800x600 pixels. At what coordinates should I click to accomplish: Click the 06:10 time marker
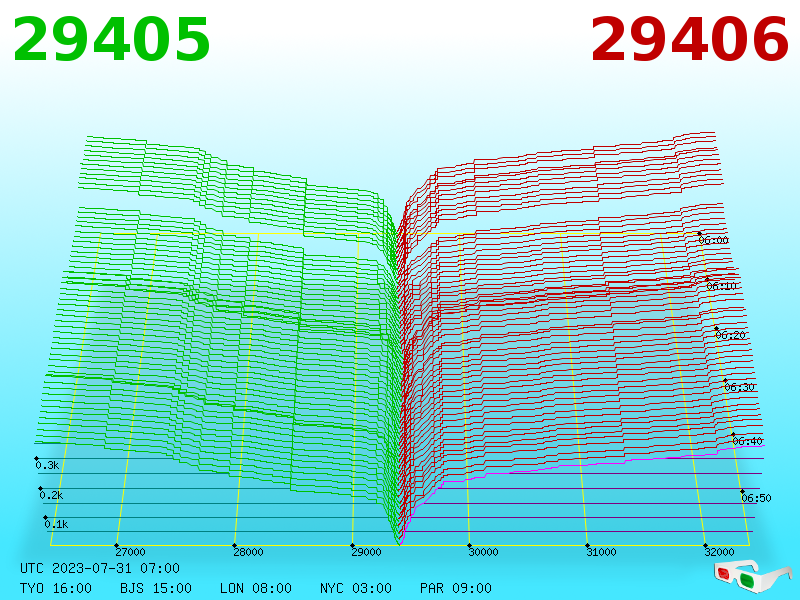point(721,286)
